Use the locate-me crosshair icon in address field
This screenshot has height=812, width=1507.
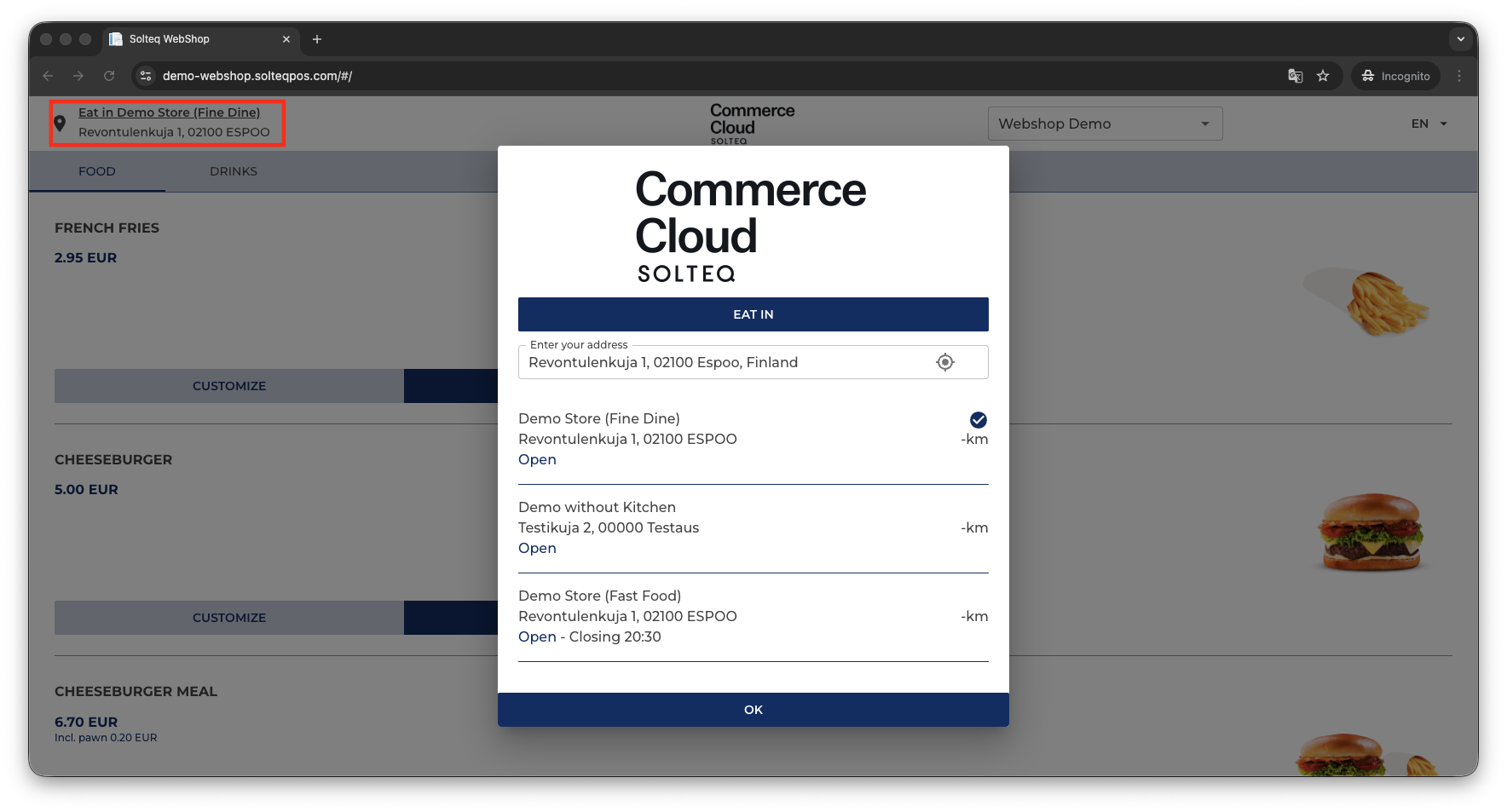click(945, 362)
